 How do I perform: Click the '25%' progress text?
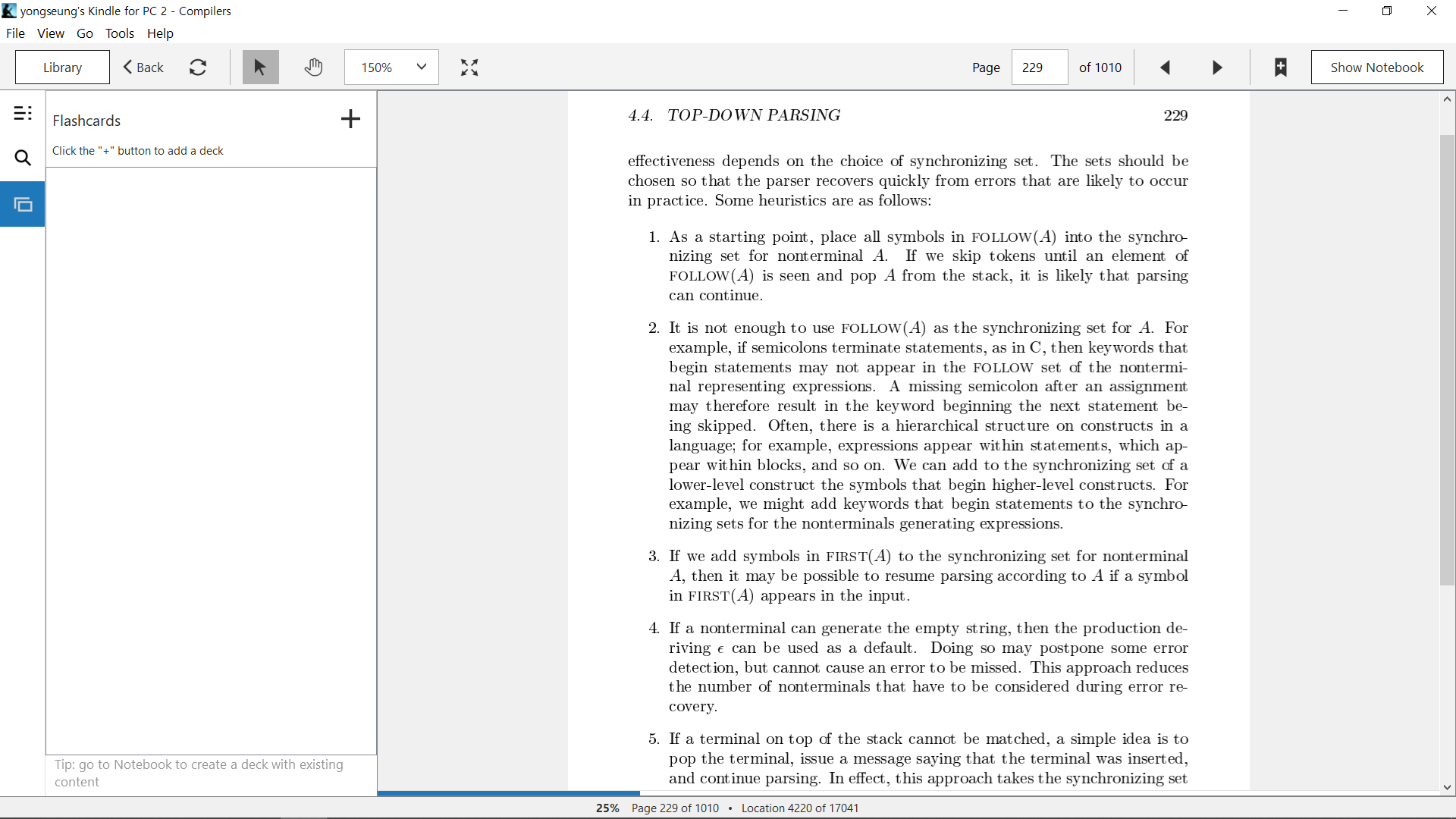(x=607, y=808)
